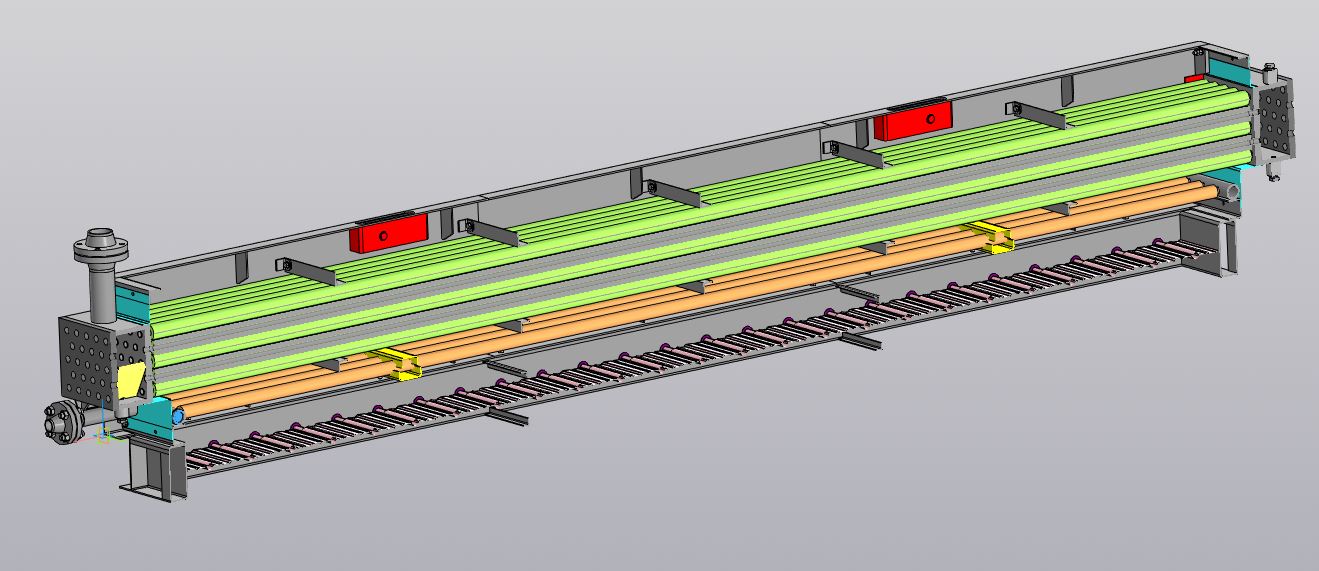Click the blue pipe end cap at left
The image size is (1319, 571).
point(179,415)
